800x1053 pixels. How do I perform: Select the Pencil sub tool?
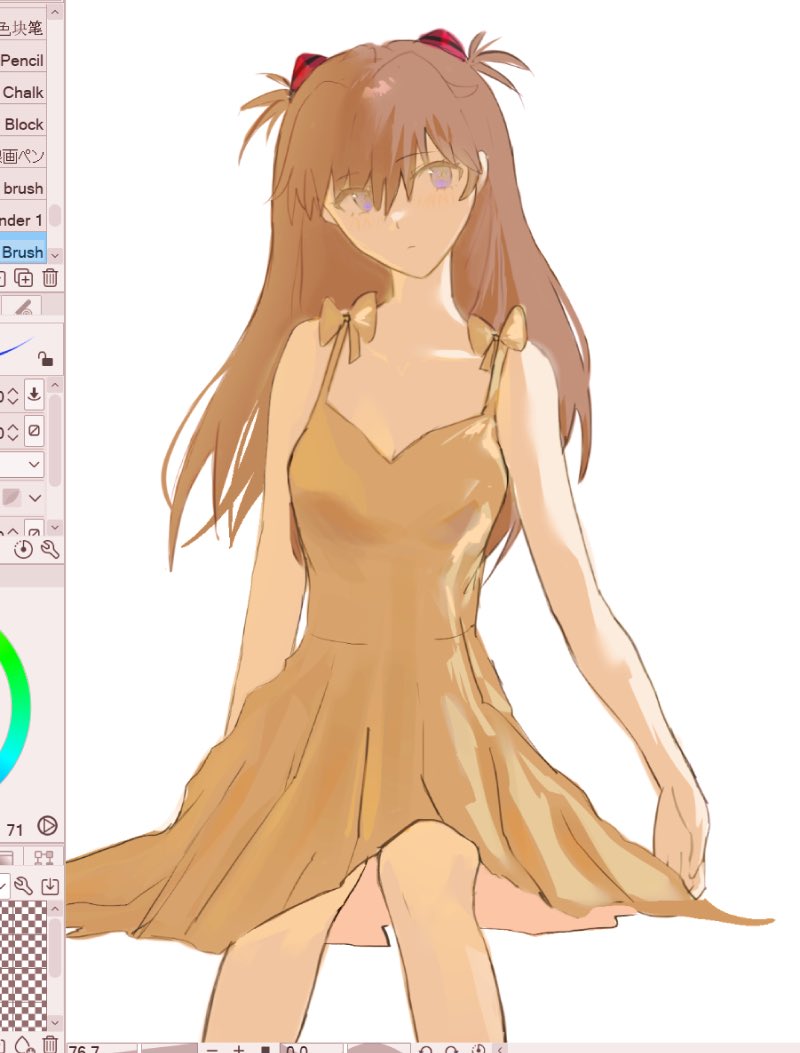23,60
